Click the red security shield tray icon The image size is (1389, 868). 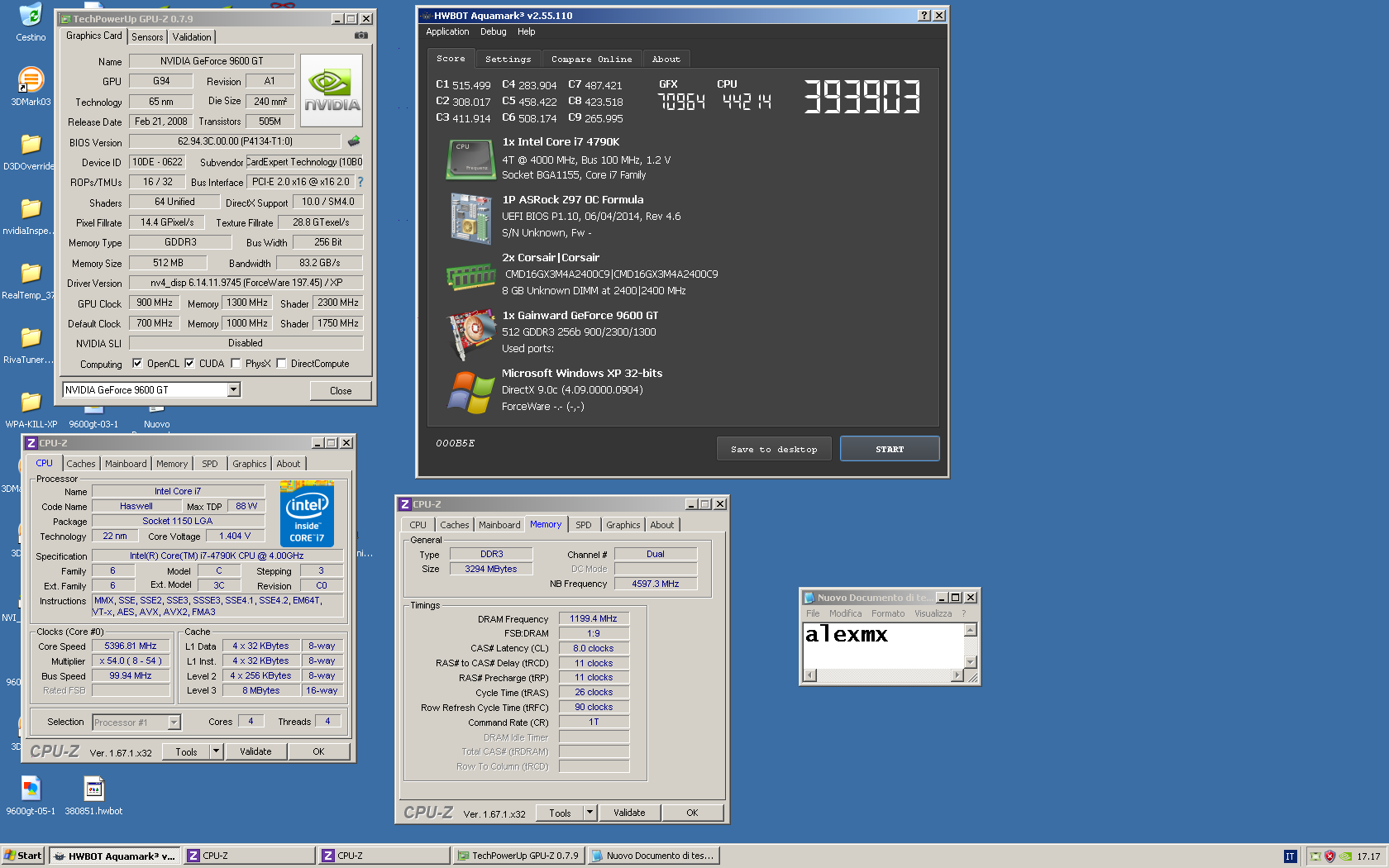click(1329, 856)
